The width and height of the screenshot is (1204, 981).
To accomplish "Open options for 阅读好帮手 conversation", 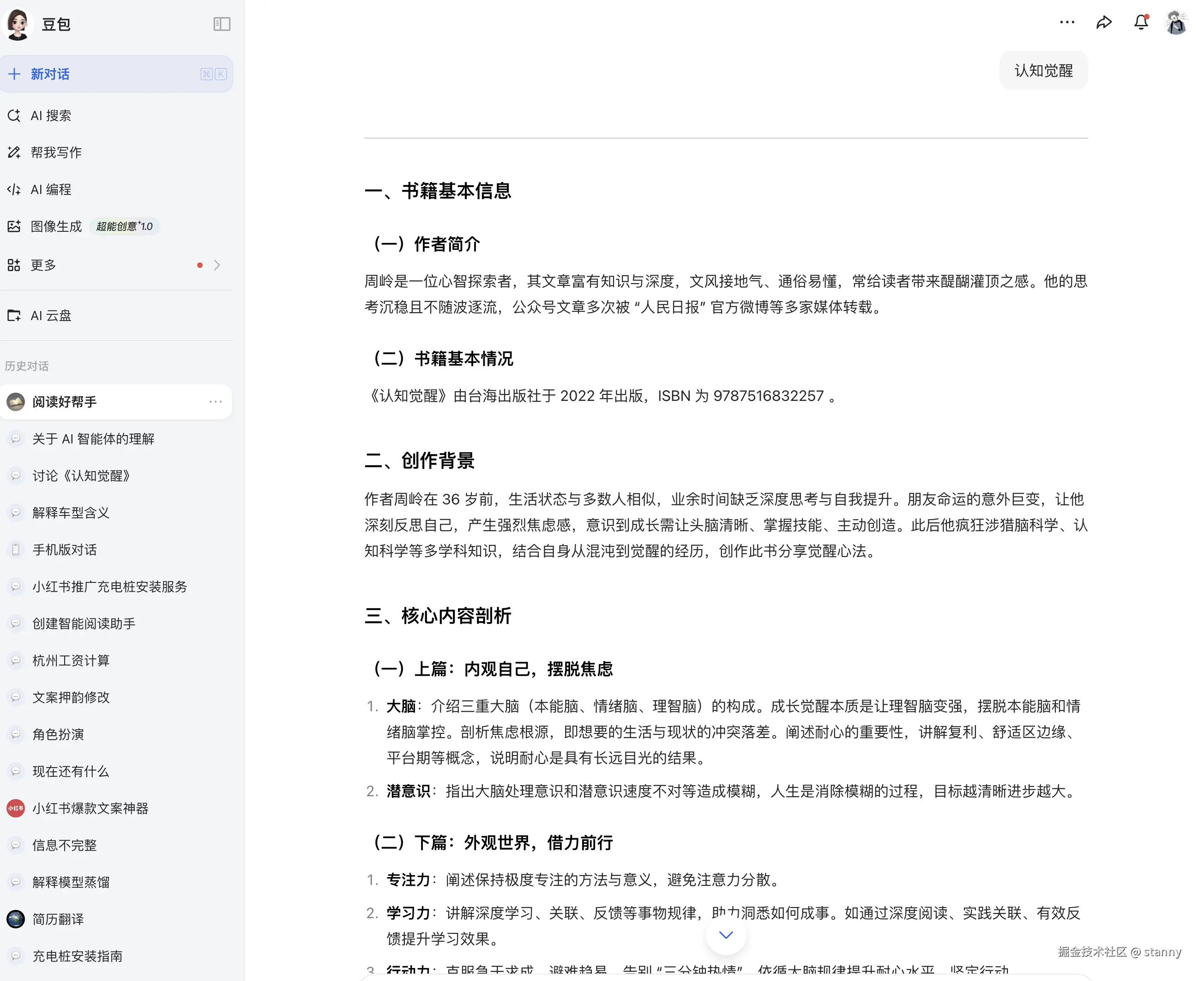I will pyautogui.click(x=215, y=402).
